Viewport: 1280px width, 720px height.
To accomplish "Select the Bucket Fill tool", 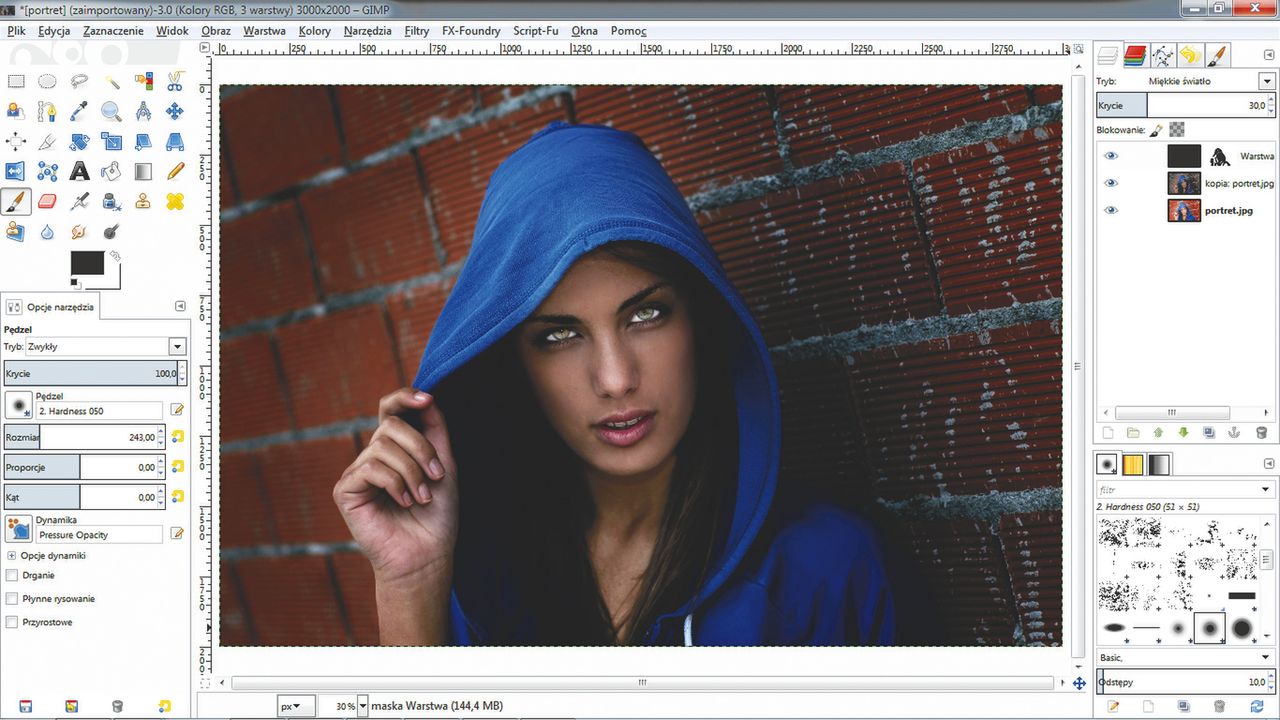I will (x=111, y=172).
